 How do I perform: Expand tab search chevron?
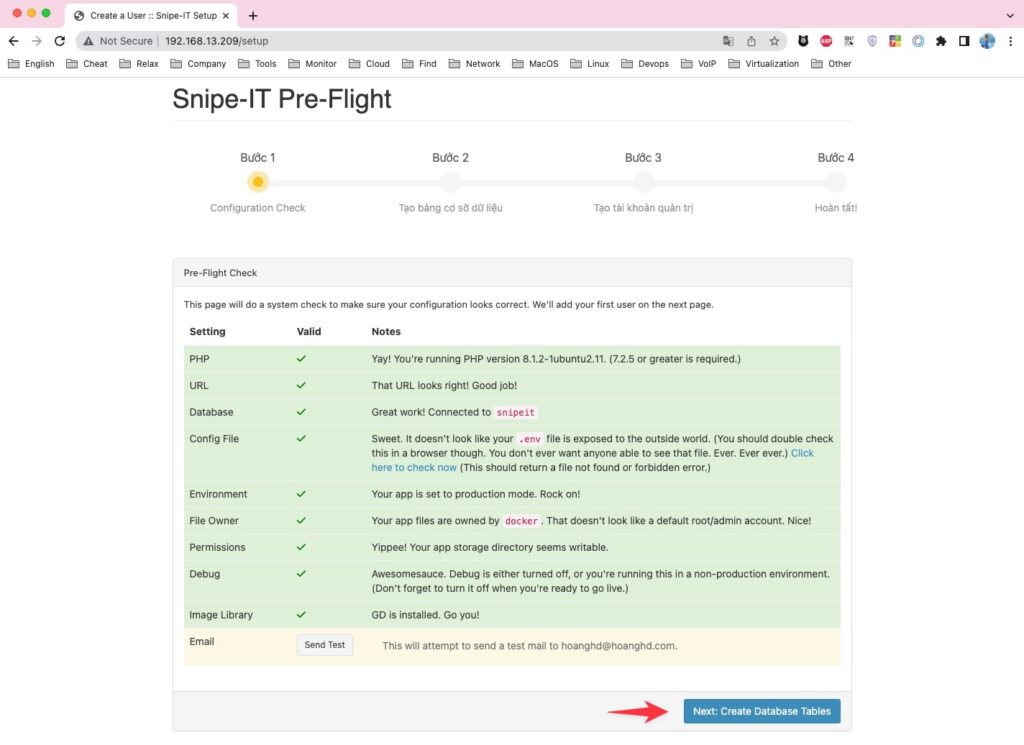[x=1010, y=16]
